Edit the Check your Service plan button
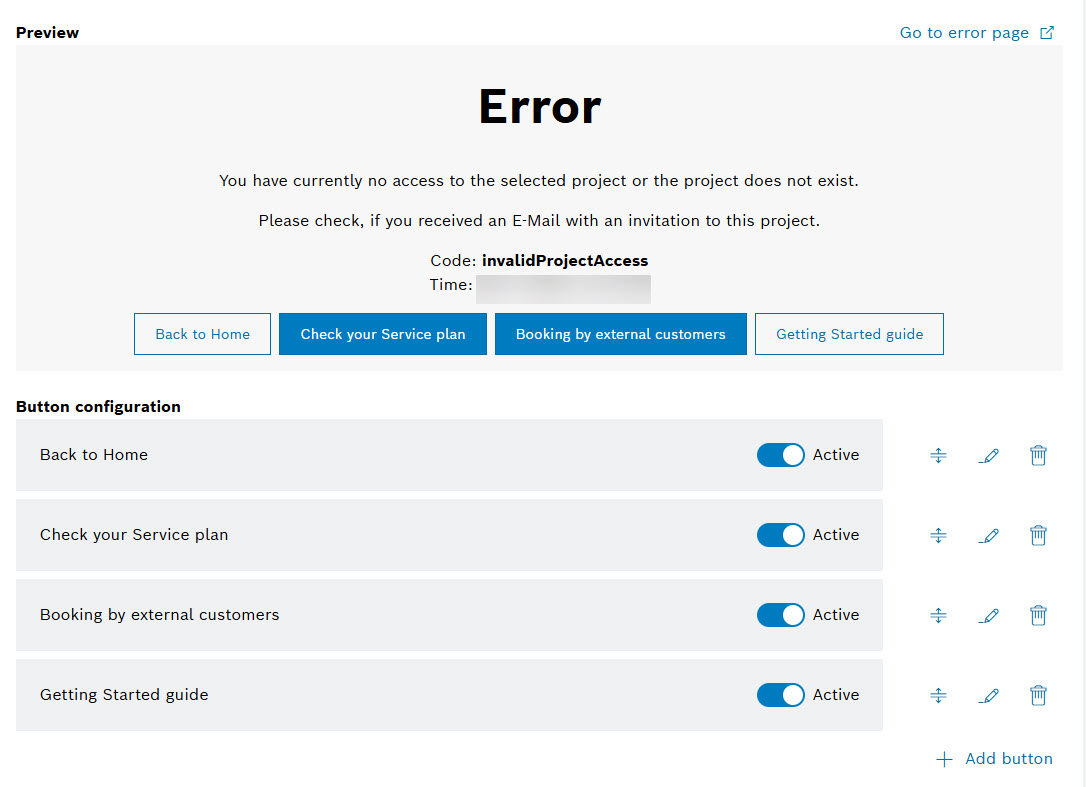The height and width of the screenshot is (787, 1086). pyautogui.click(x=989, y=536)
